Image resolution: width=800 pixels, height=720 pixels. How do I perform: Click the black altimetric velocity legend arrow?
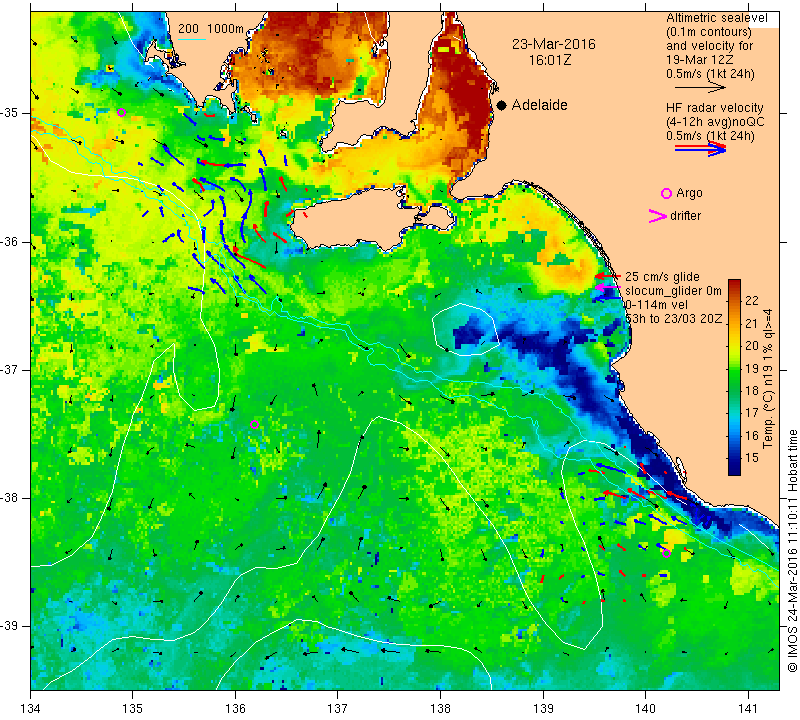[700, 88]
